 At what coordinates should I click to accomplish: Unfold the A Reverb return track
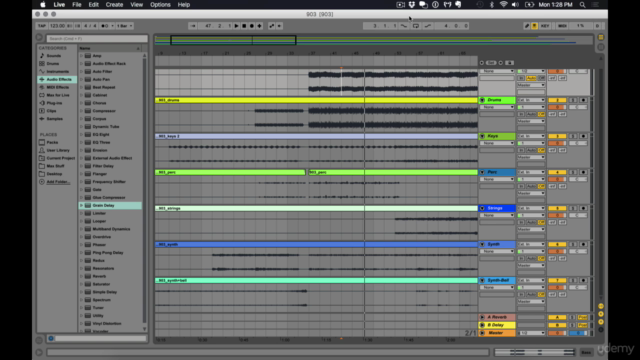pos(482,317)
